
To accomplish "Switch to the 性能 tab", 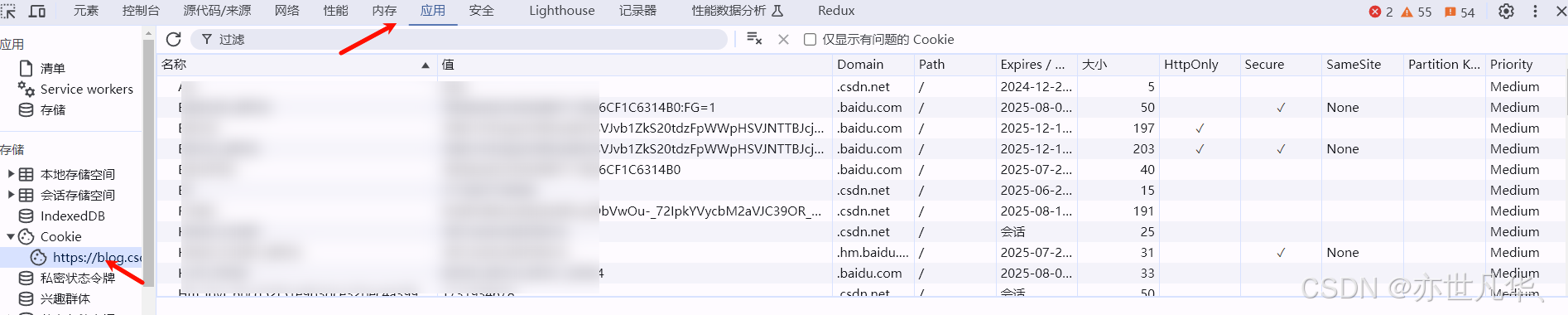I will pyautogui.click(x=335, y=11).
